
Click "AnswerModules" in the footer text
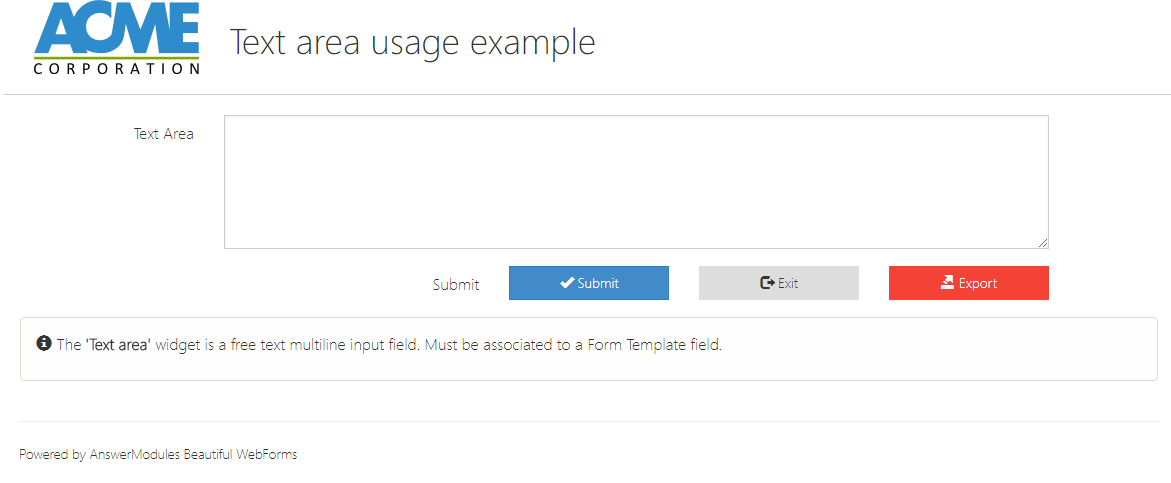click(x=134, y=454)
